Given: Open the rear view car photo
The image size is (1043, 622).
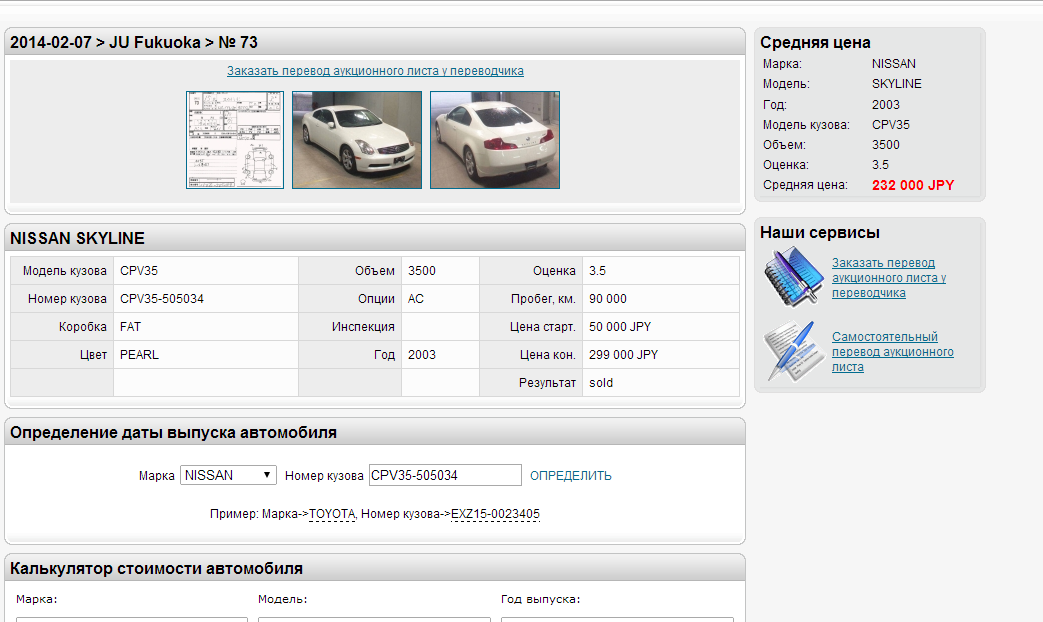Looking at the screenshot, I should 495,140.
